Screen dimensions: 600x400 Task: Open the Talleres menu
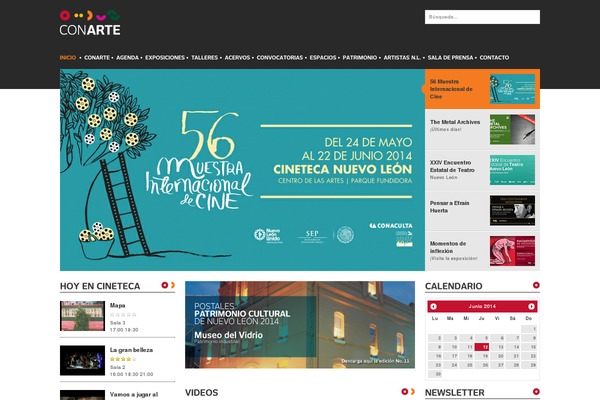205,57
